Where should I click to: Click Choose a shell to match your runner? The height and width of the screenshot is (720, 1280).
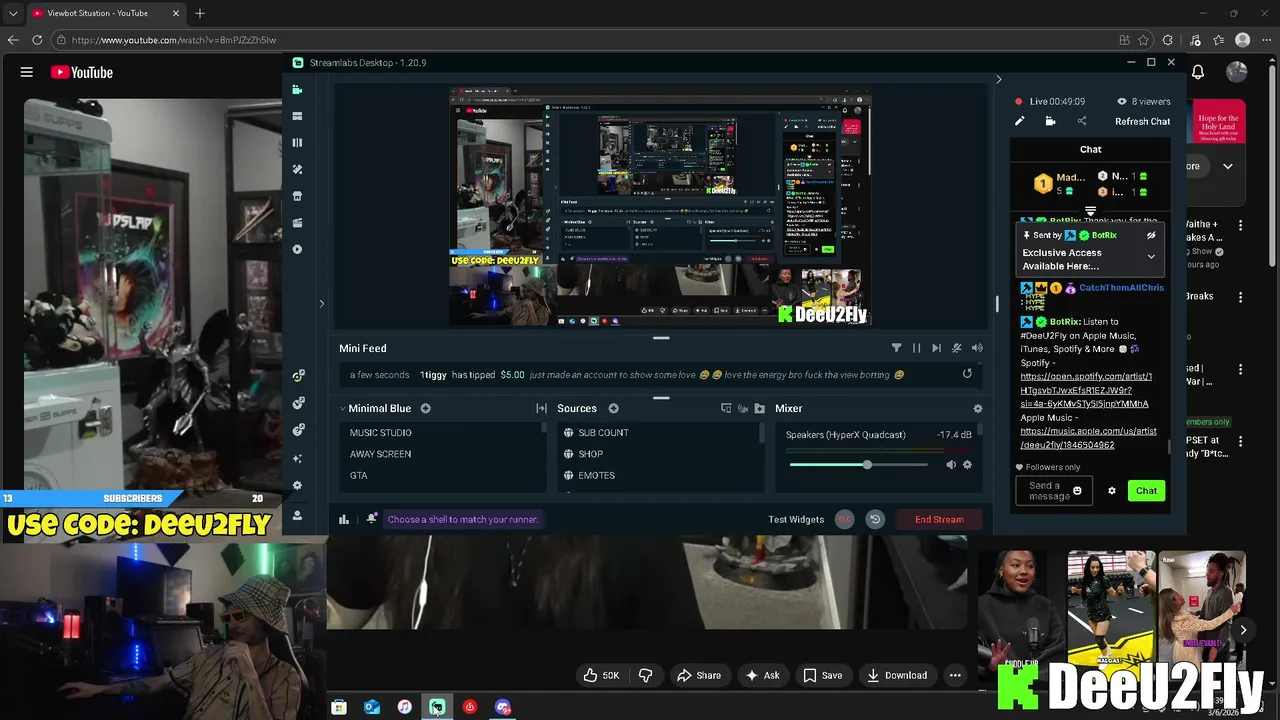click(x=462, y=519)
